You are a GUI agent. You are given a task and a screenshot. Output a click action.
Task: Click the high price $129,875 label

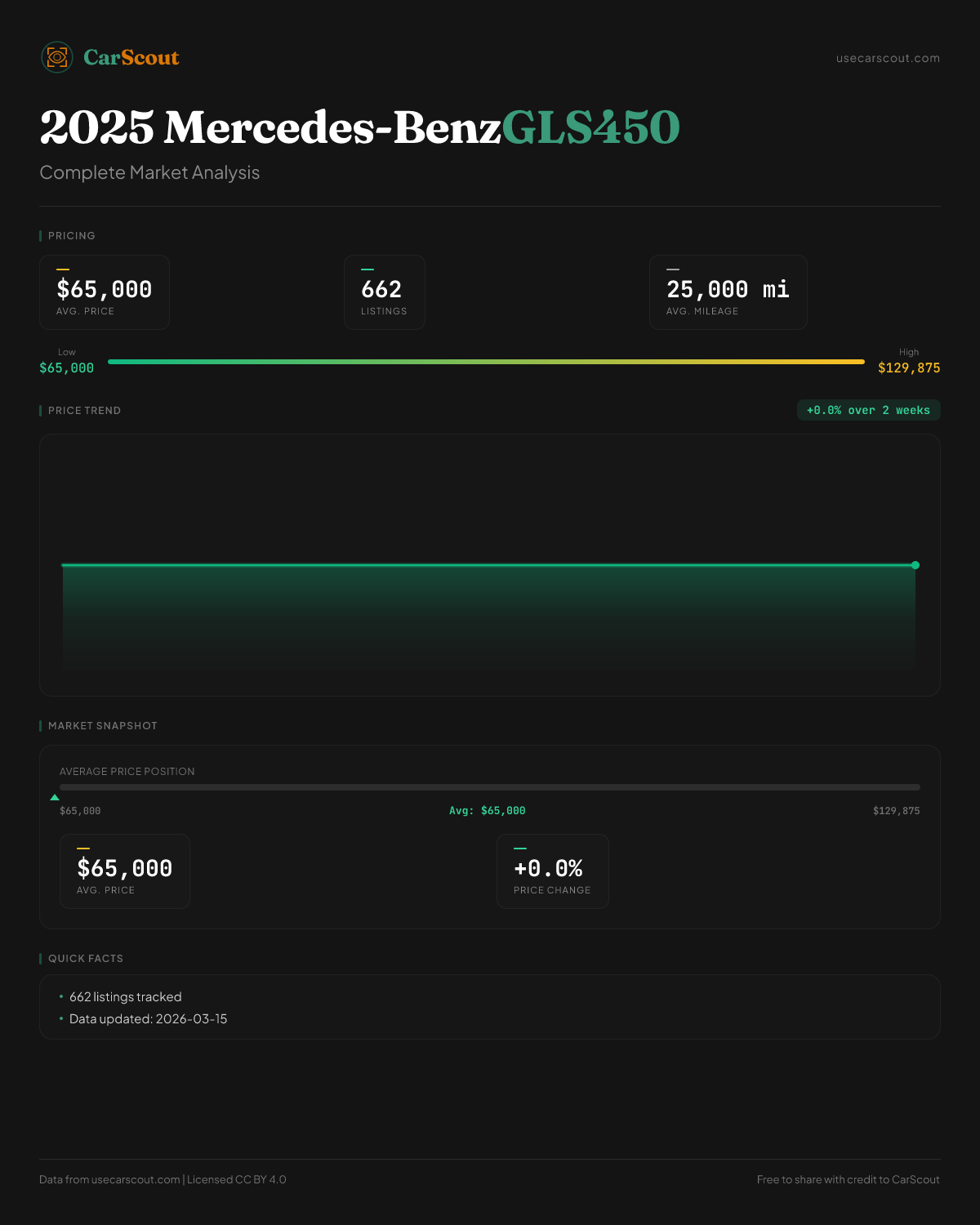pos(909,368)
